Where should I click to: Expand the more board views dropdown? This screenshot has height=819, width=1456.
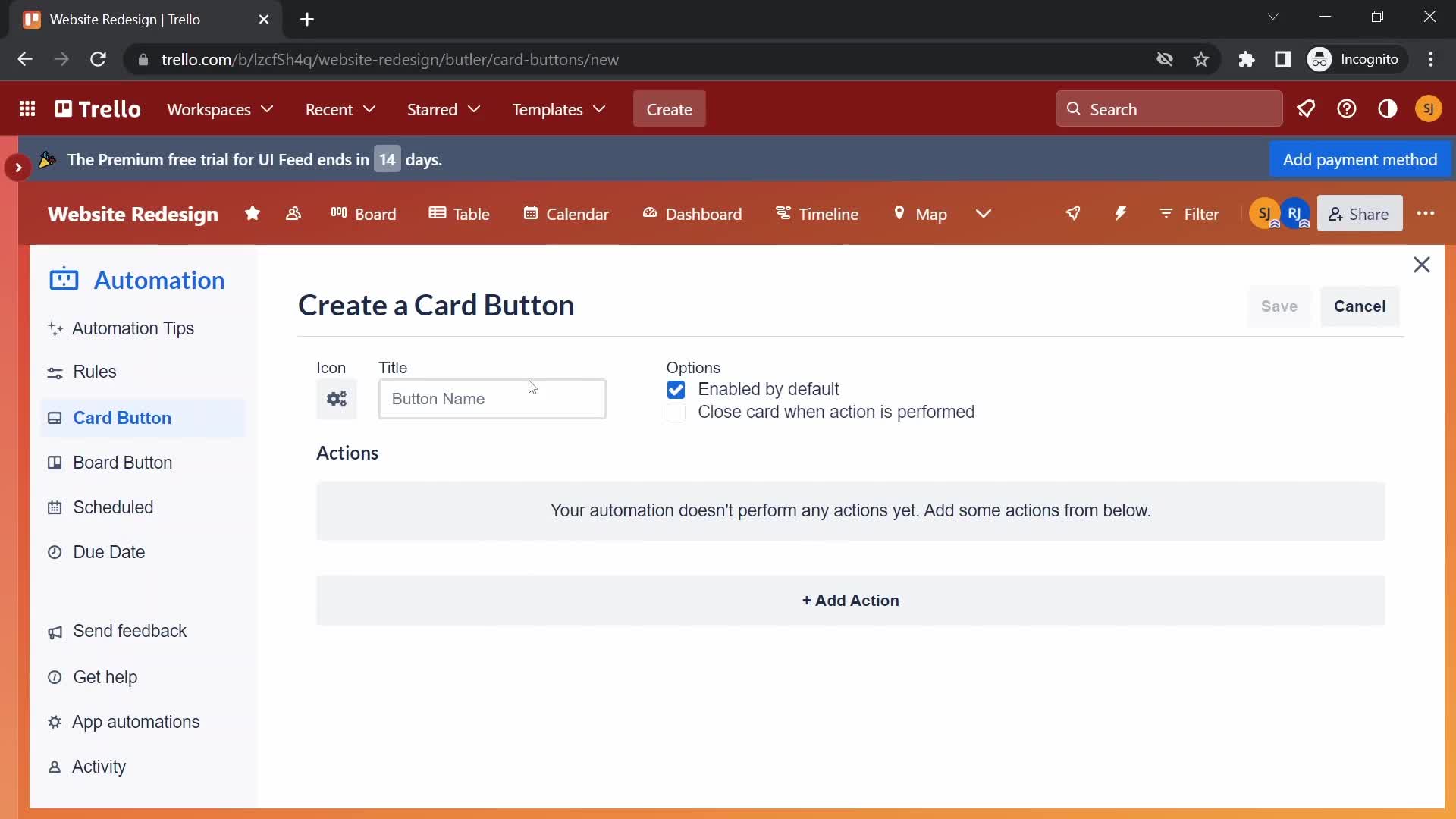[984, 214]
